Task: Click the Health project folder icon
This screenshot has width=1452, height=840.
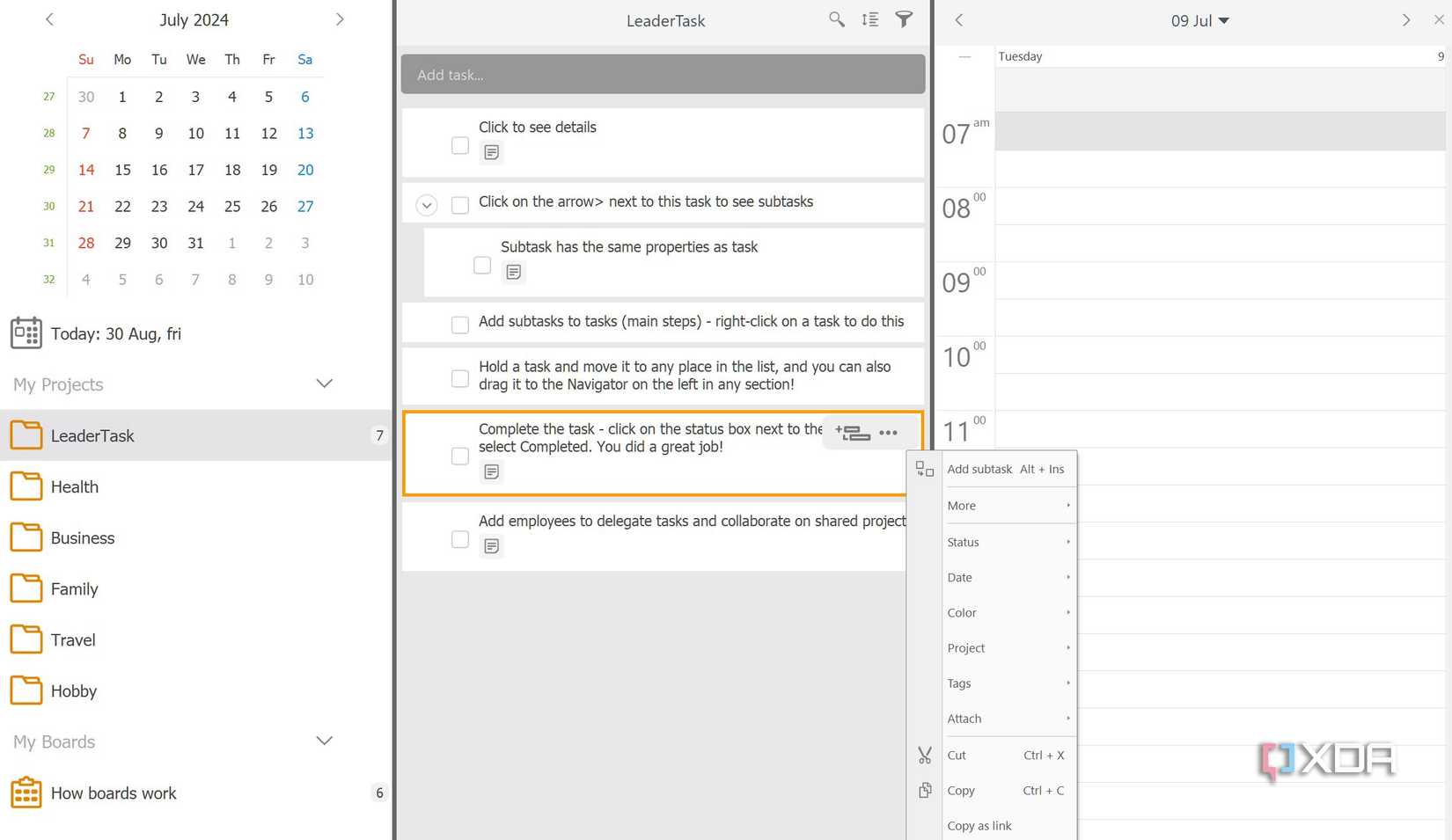Action: (26, 486)
